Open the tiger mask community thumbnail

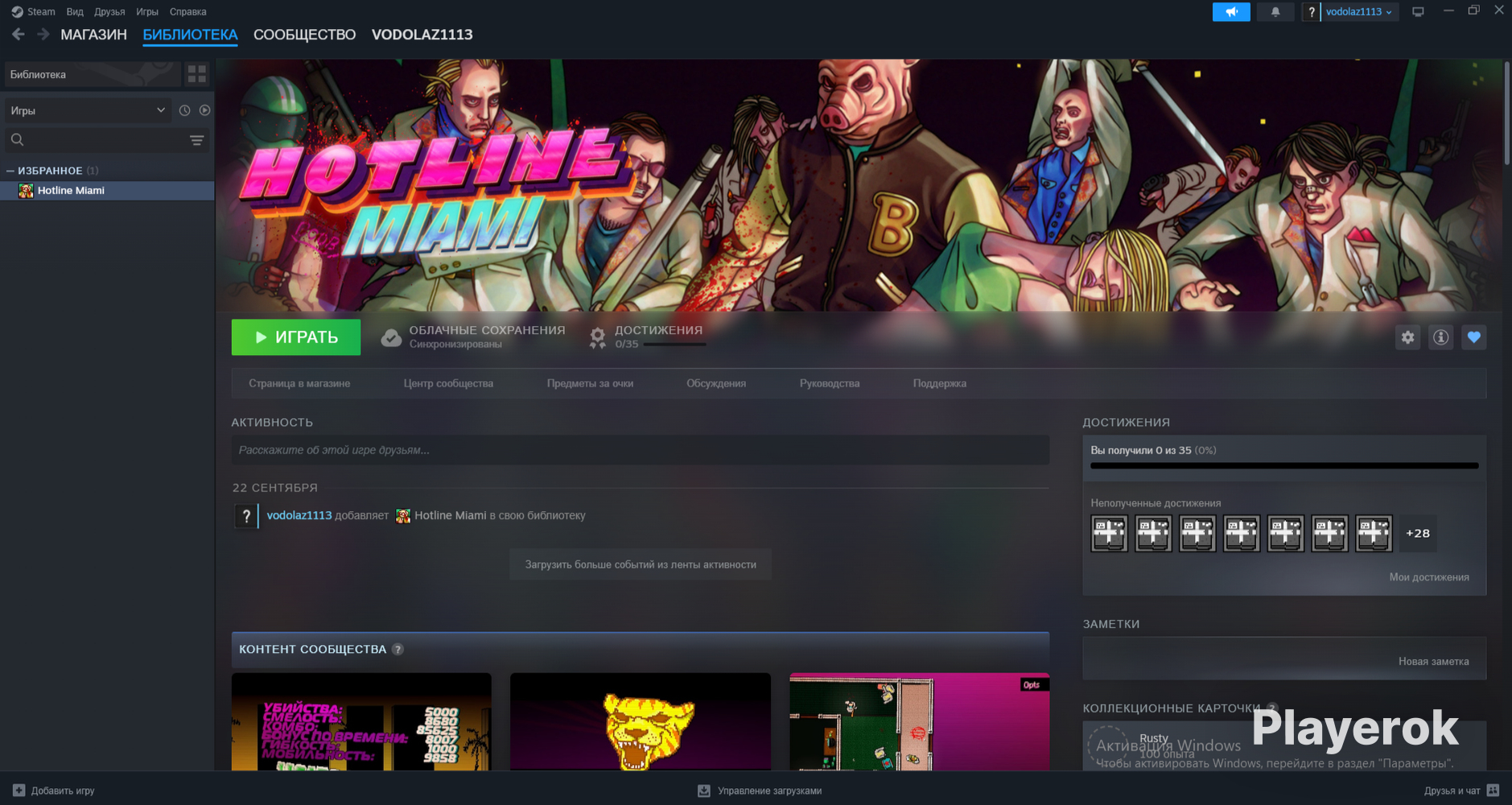[x=641, y=722]
